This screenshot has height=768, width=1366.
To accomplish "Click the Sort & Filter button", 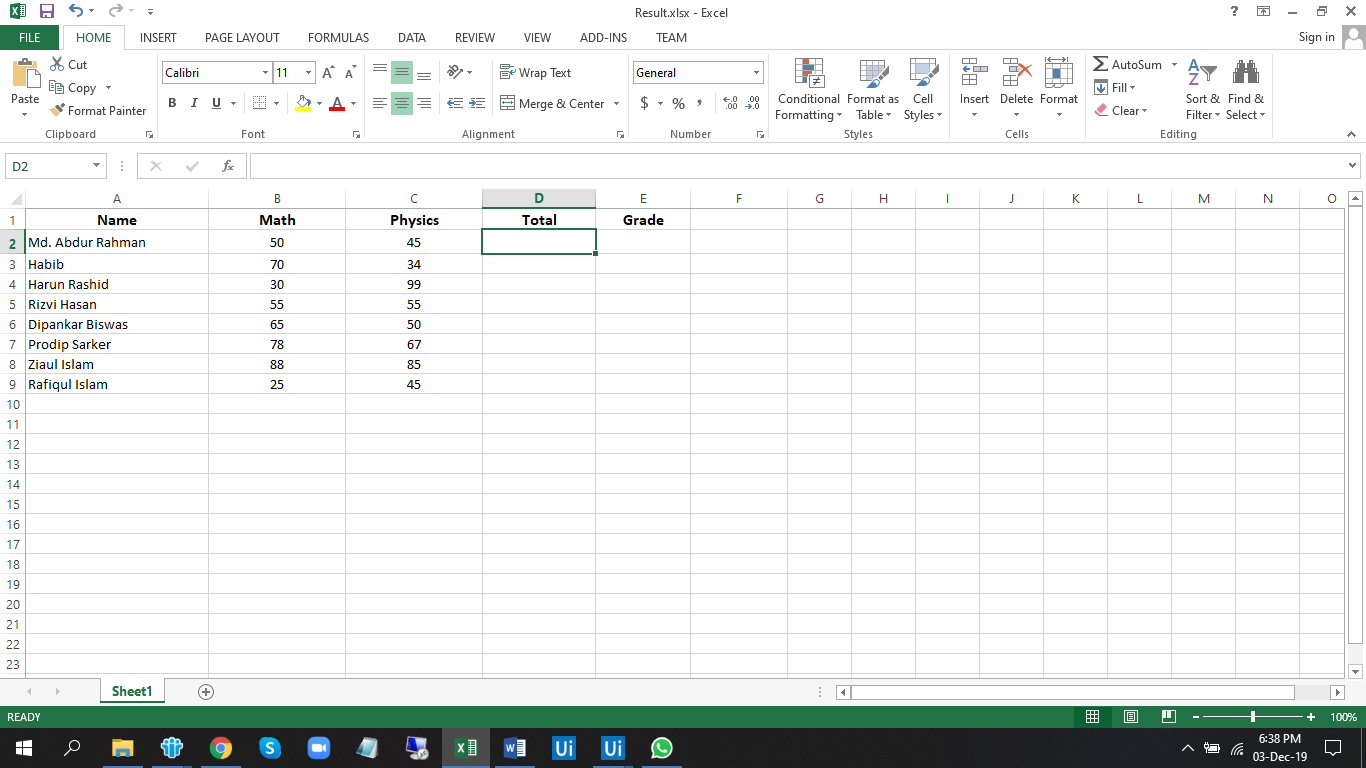I will coord(1203,89).
